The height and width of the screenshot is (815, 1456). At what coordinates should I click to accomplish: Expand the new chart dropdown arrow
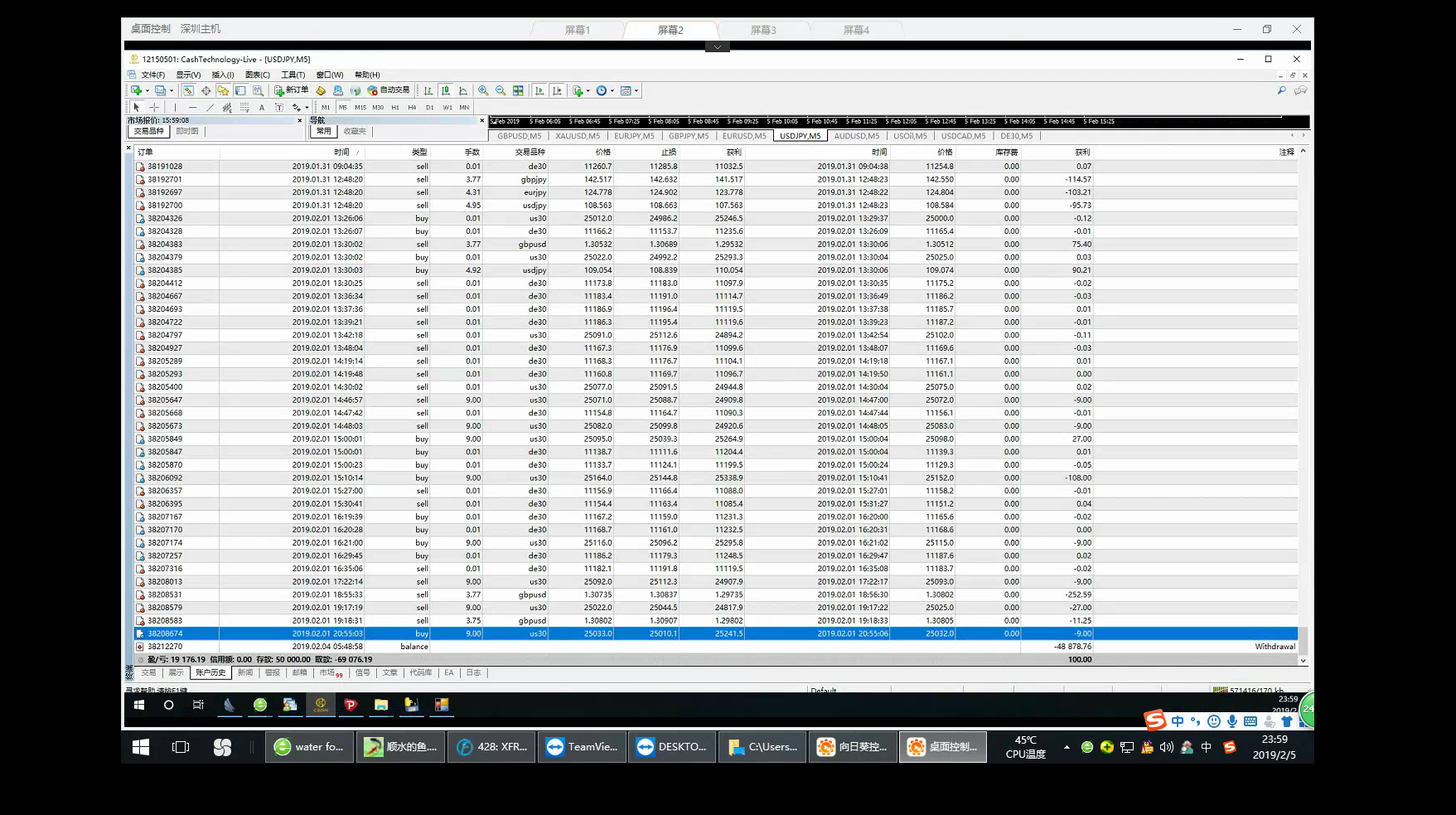(148, 91)
